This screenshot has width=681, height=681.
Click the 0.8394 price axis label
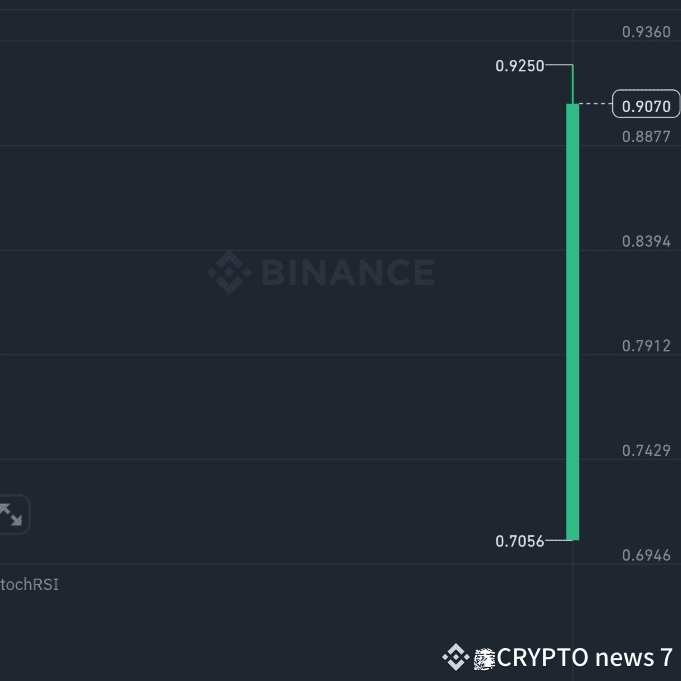646,241
